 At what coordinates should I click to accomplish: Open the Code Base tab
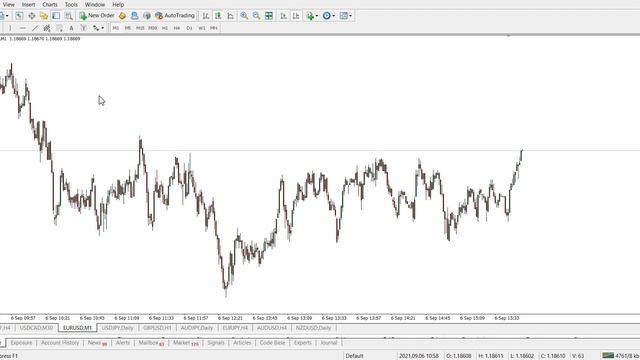pyautogui.click(x=272, y=343)
